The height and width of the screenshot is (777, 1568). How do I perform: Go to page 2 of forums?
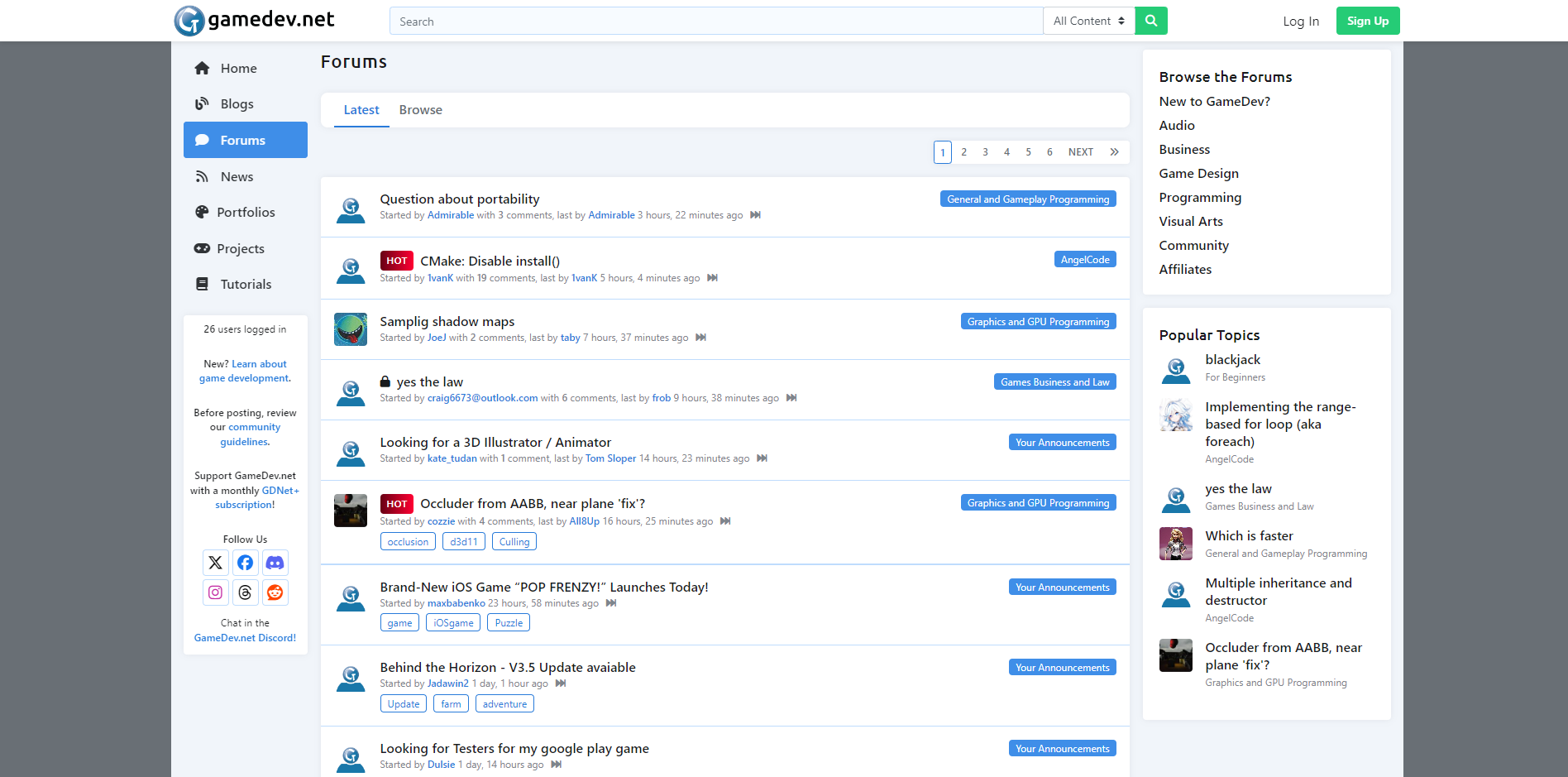point(964,152)
